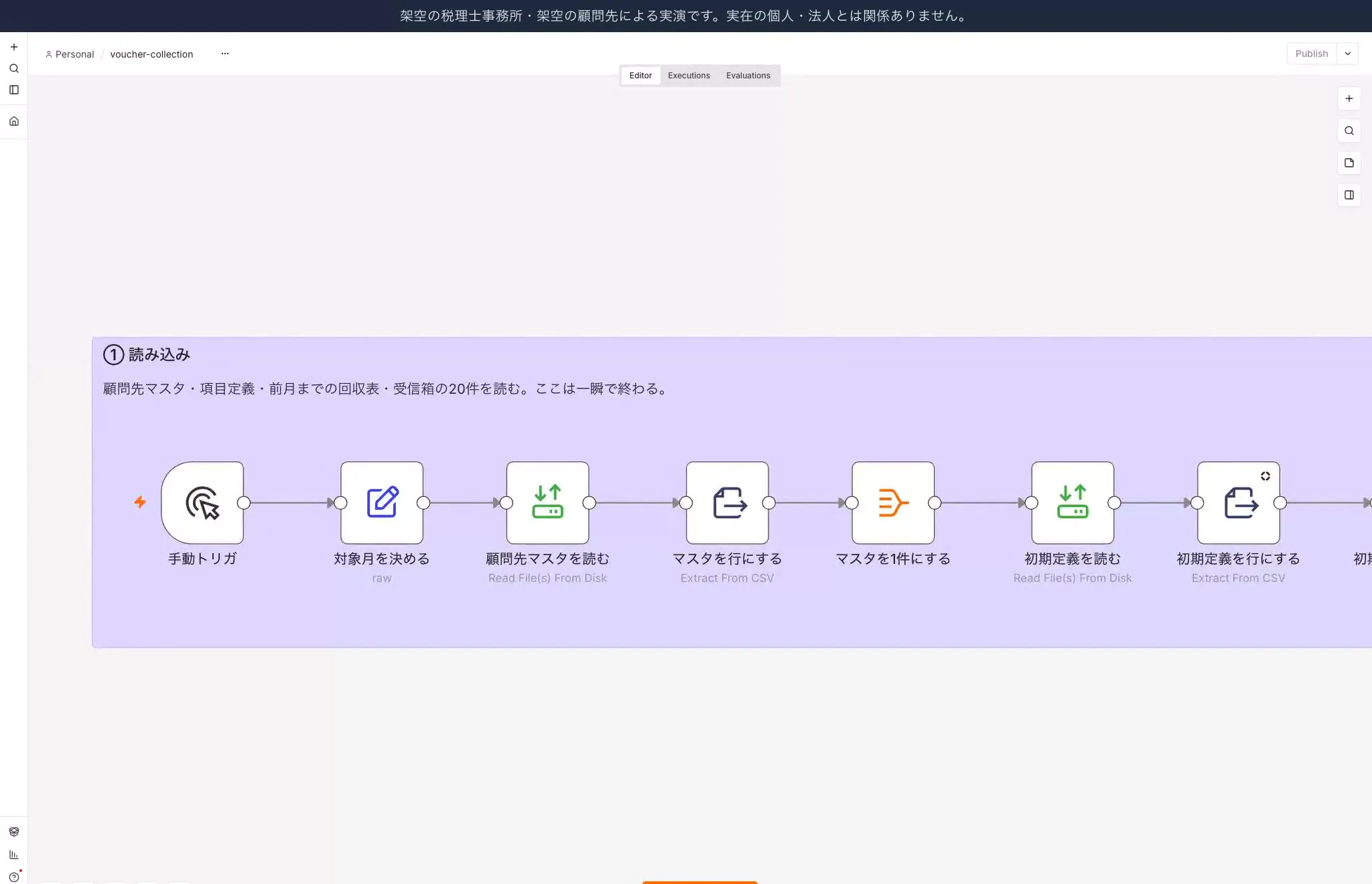Screen dimensions: 1372x884
Task: Expand the Publish dropdown arrow
Action: (1348, 54)
